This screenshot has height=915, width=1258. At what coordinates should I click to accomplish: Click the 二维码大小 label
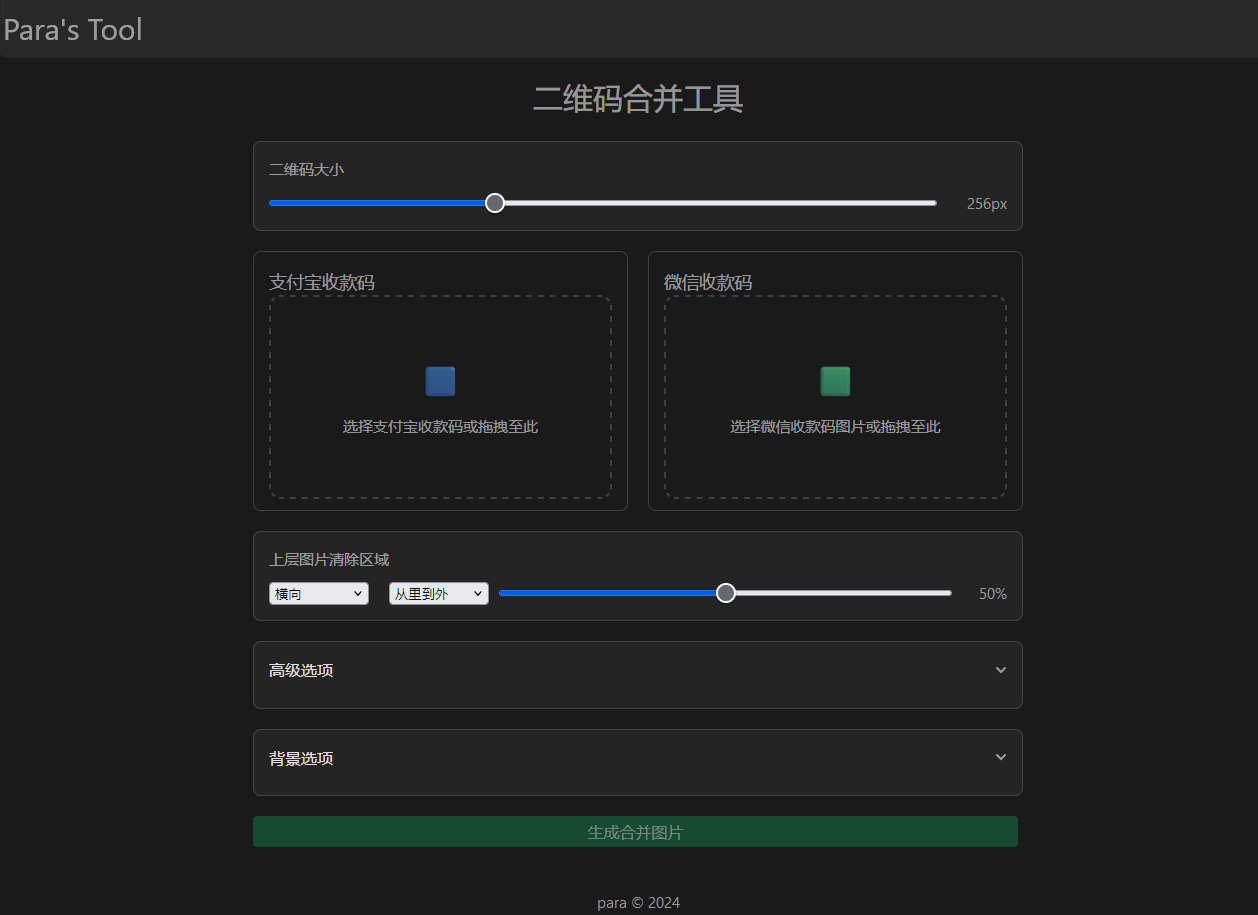(307, 170)
